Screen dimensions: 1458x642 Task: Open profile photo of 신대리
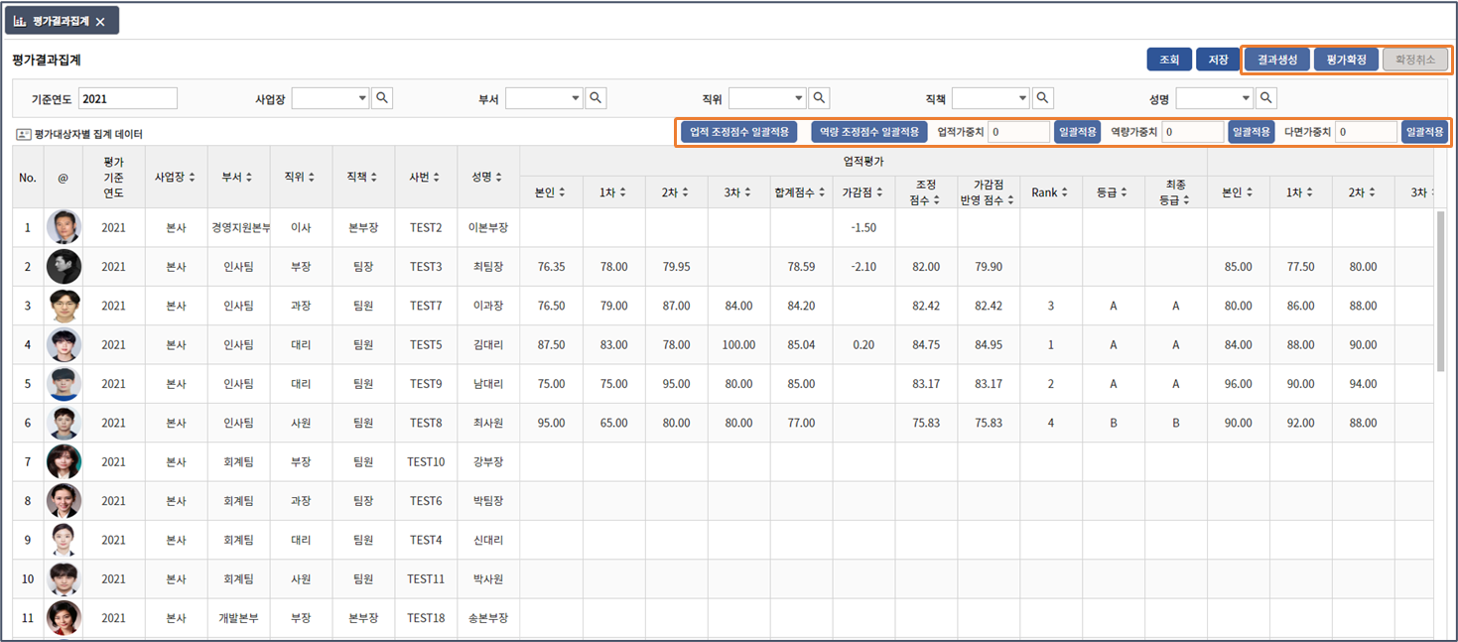[x=64, y=539]
